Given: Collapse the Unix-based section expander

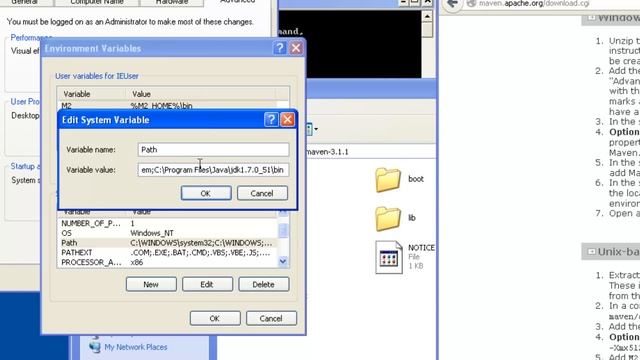Looking at the screenshot, I should pyautogui.click(x=591, y=252).
